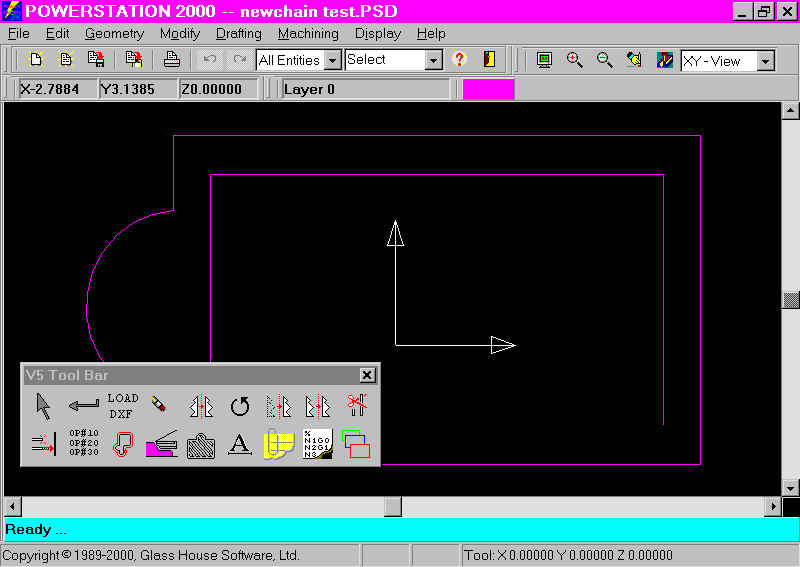Click the New file icon
The width and height of the screenshot is (800, 567).
click(x=36, y=60)
